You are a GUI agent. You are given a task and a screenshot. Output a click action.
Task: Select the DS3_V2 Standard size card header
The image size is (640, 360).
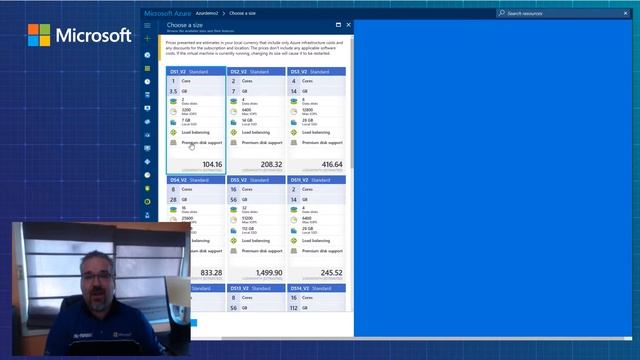click(x=316, y=71)
